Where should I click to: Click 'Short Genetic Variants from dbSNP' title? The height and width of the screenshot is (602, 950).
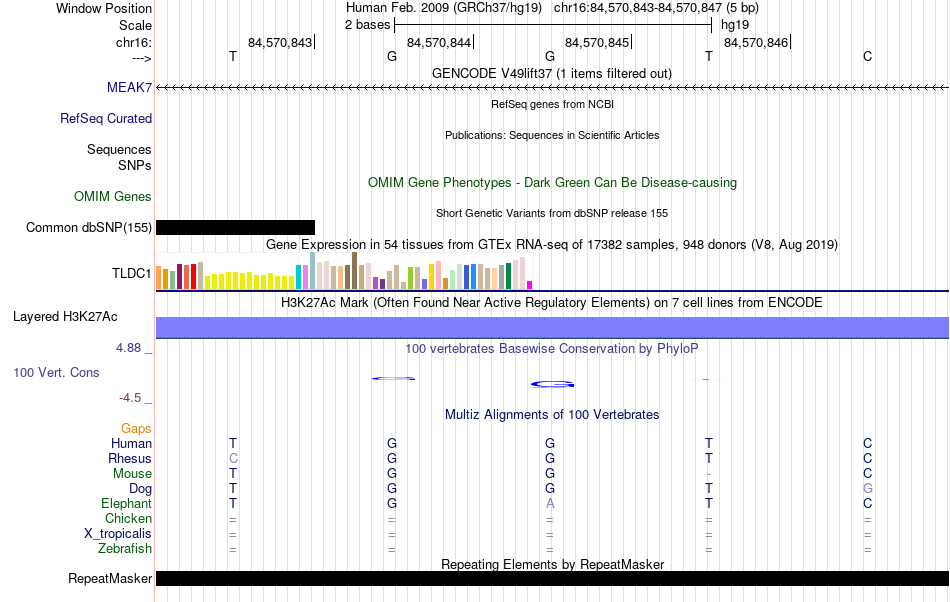552,213
